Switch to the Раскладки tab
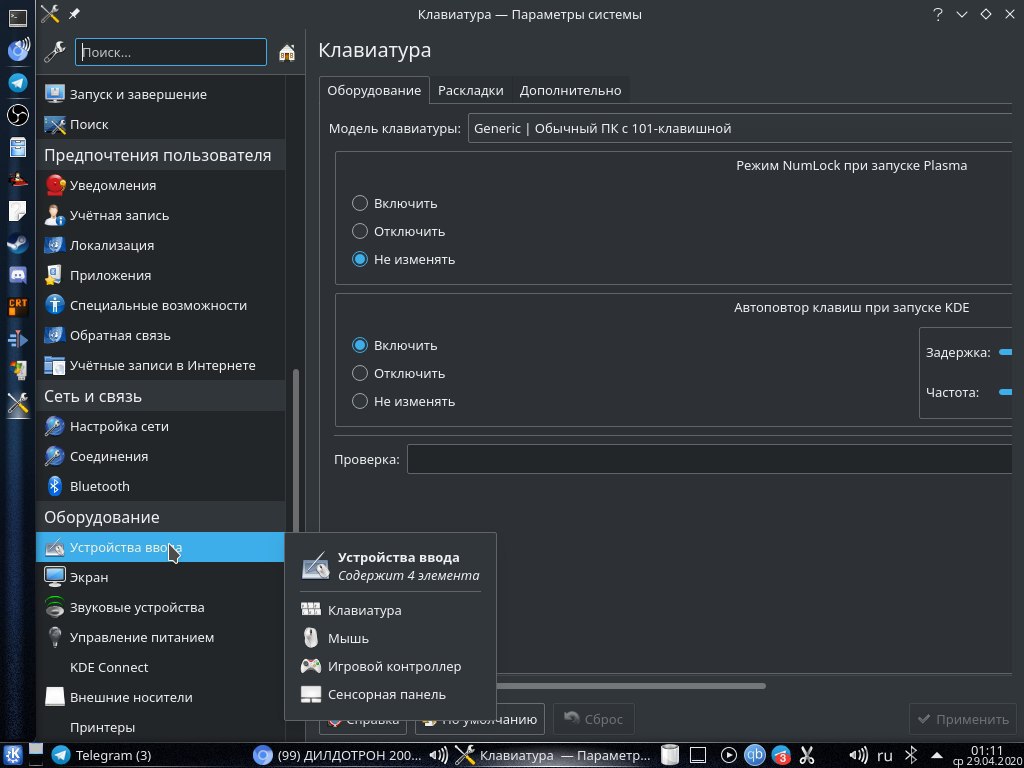1024x768 pixels. (470, 90)
